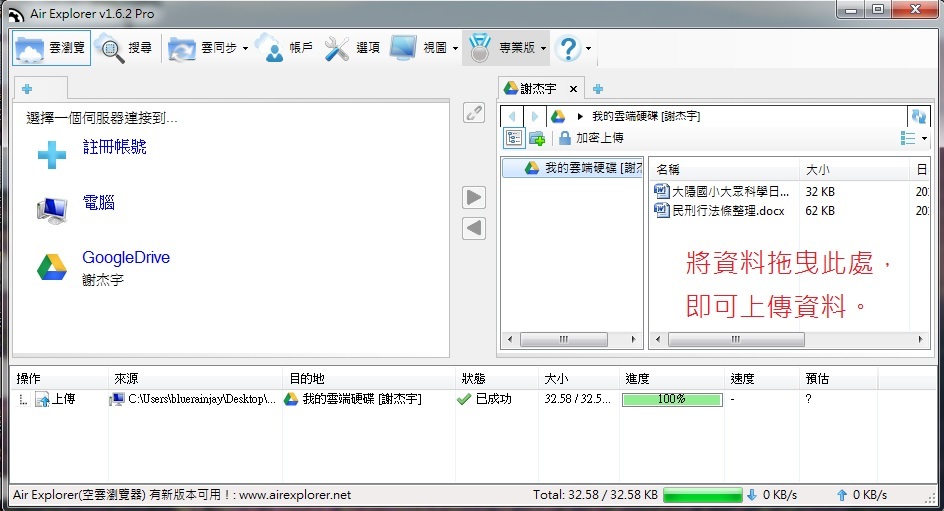This screenshot has height=511, width=944.
Task: Click the 加密上傳 encrypted upload label
Action: pos(600,138)
